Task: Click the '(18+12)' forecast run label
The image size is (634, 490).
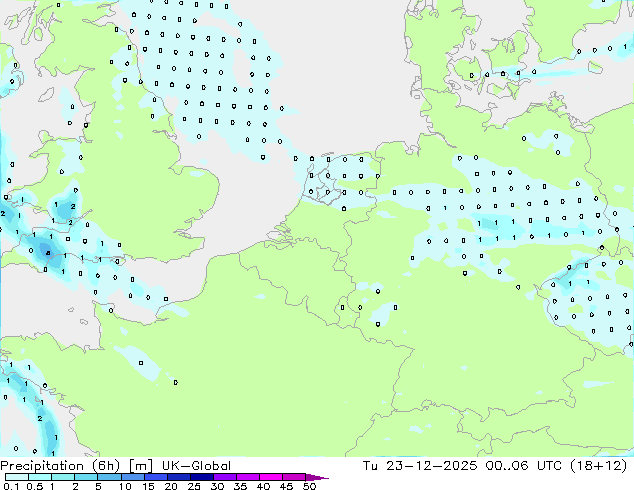Action: click(598, 466)
